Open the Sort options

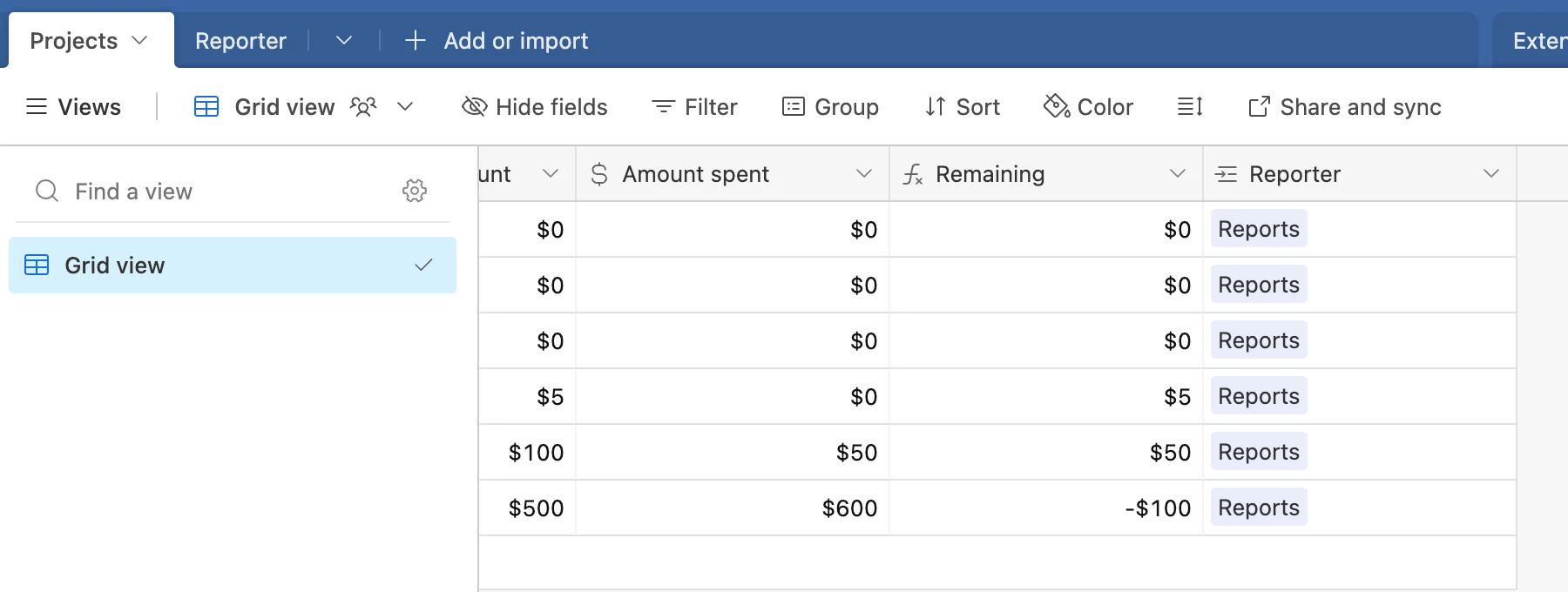point(962,107)
